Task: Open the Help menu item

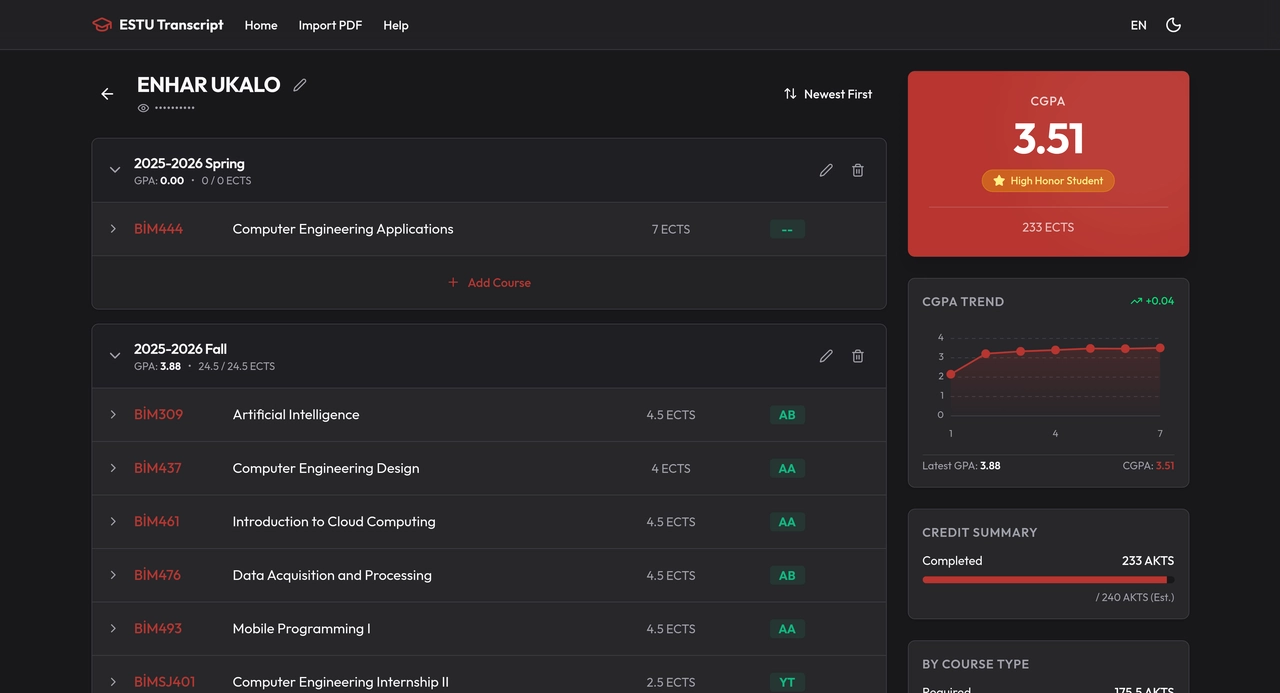Action: tap(395, 25)
